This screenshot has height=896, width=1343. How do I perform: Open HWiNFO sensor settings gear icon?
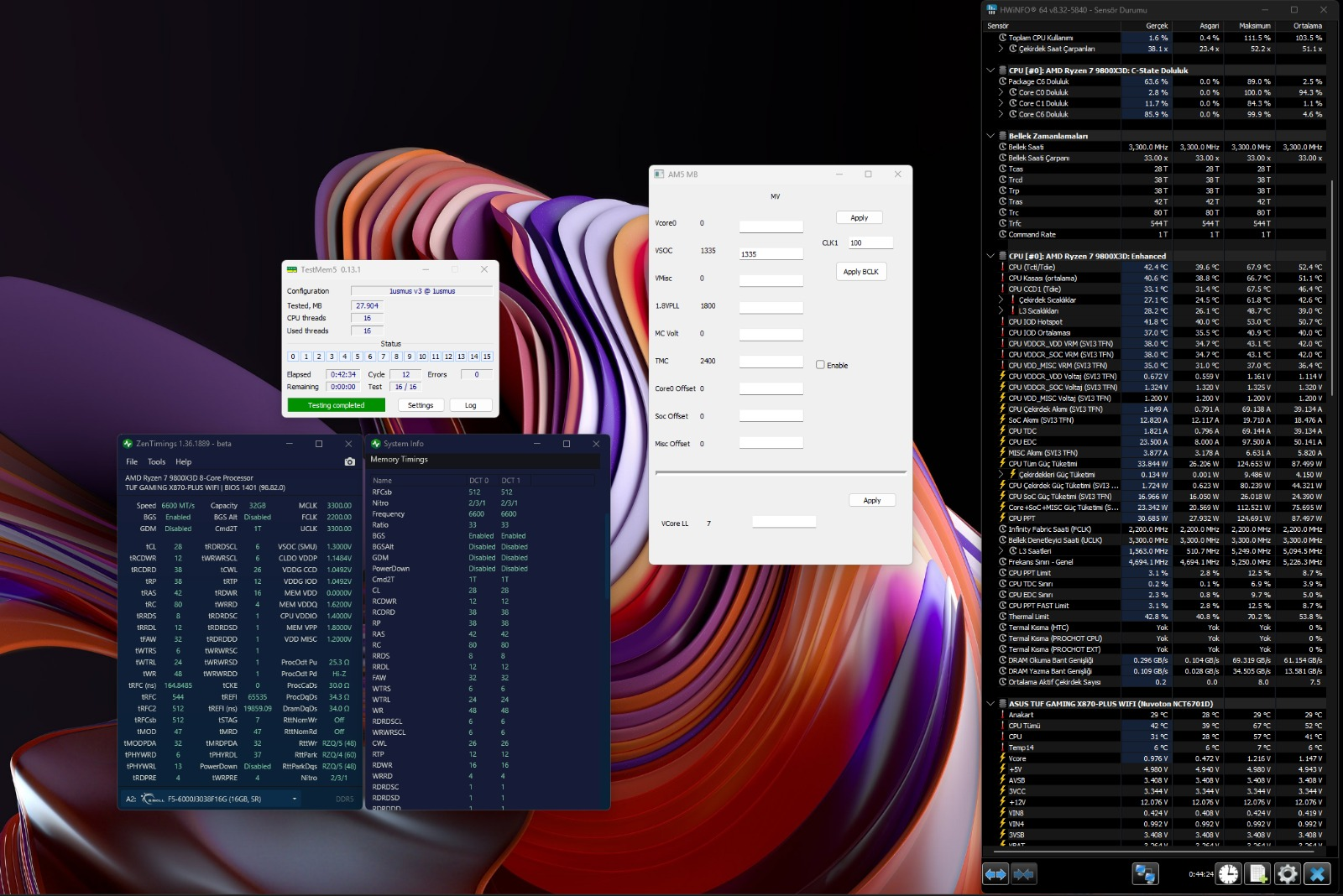[1287, 874]
